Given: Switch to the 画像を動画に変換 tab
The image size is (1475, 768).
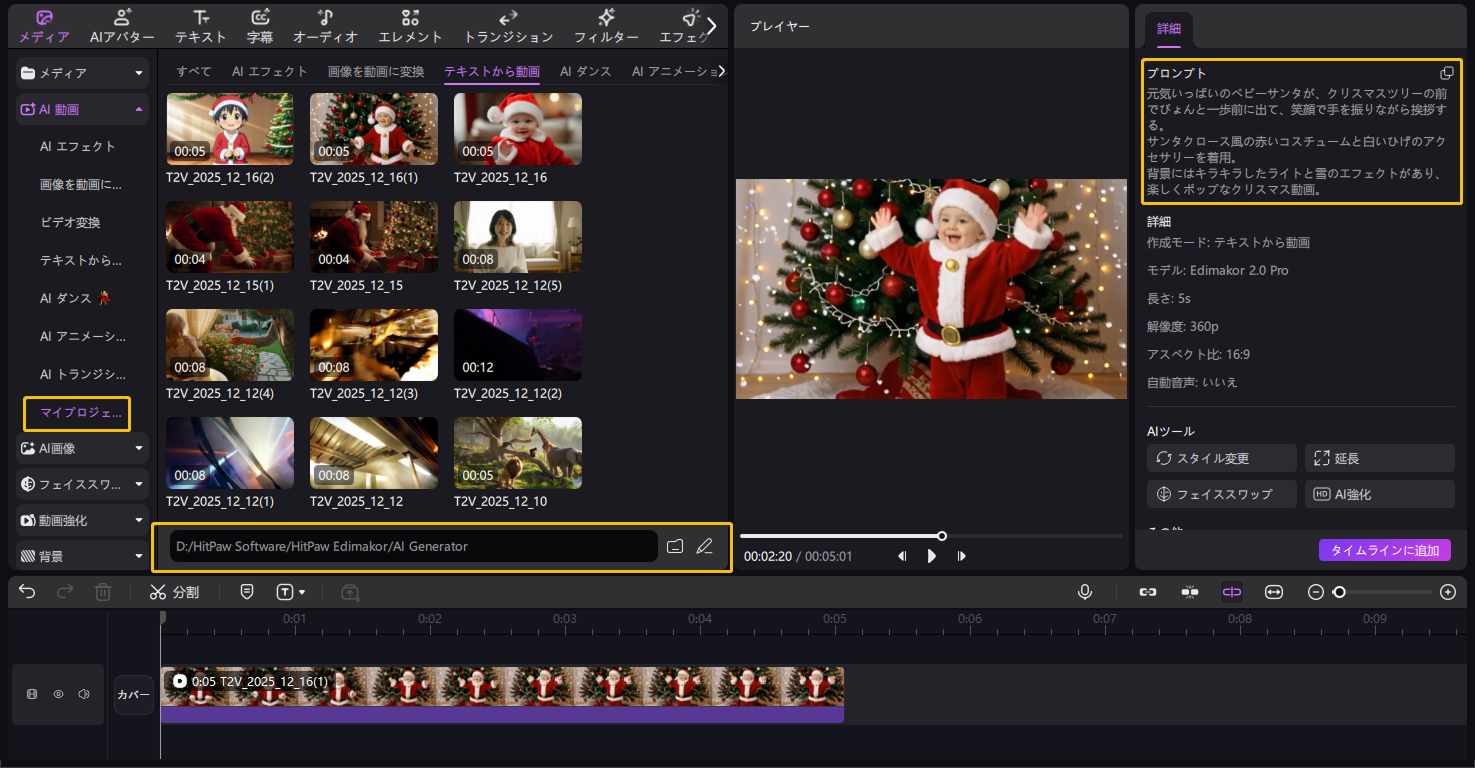Looking at the screenshot, I should (375, 72).
